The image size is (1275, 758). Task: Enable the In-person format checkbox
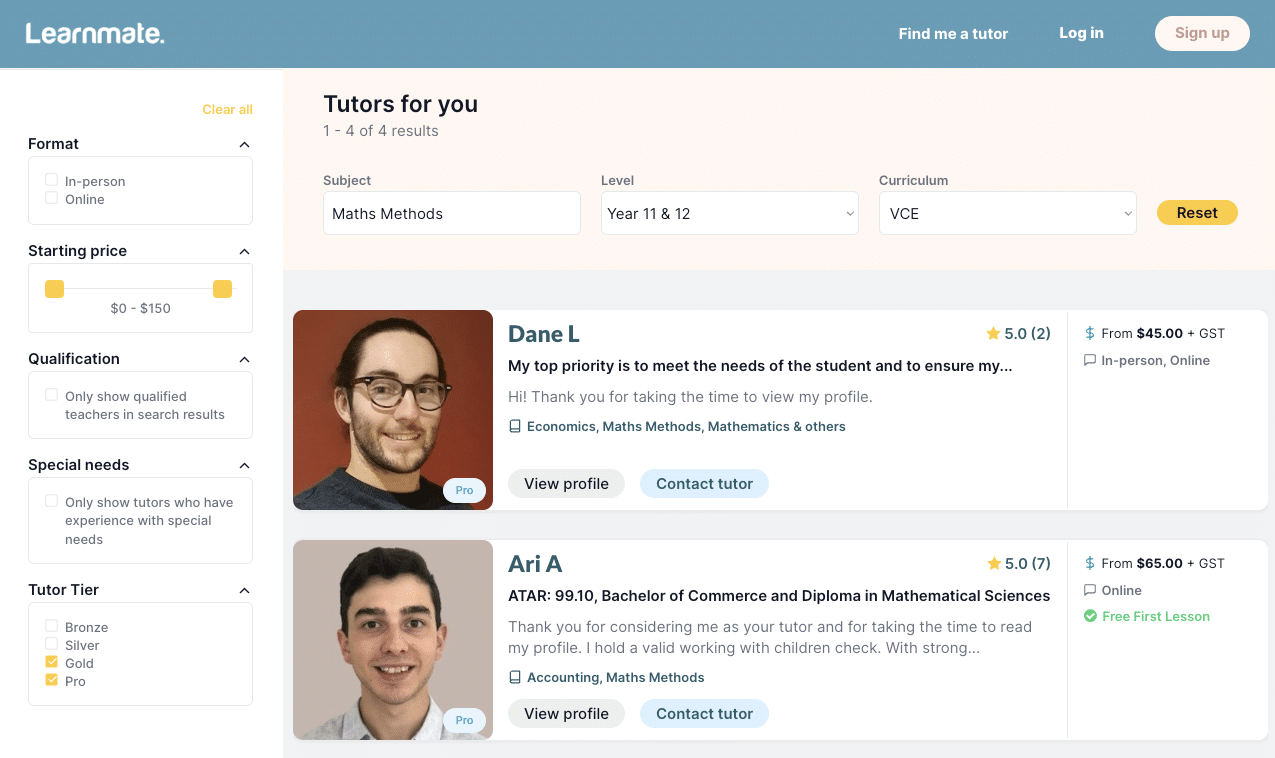[51, 180]
